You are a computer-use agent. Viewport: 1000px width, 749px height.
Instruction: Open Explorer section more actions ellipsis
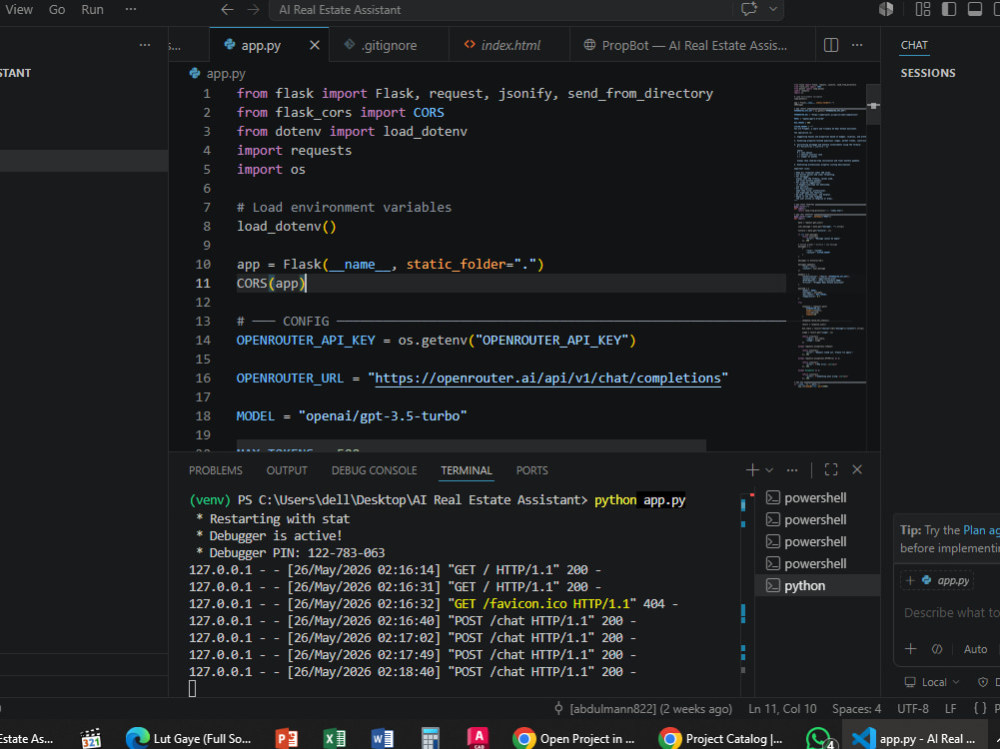click(x=145, y=45)
